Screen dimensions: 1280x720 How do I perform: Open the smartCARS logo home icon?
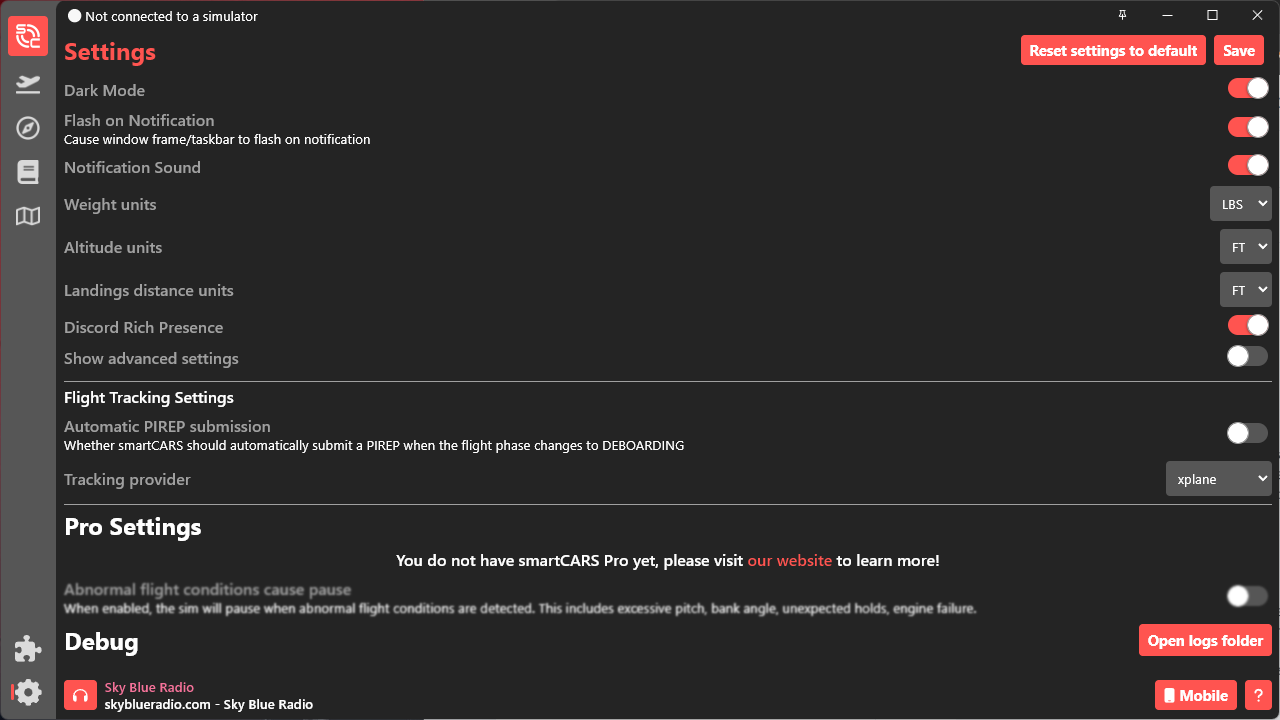(28, 36)
